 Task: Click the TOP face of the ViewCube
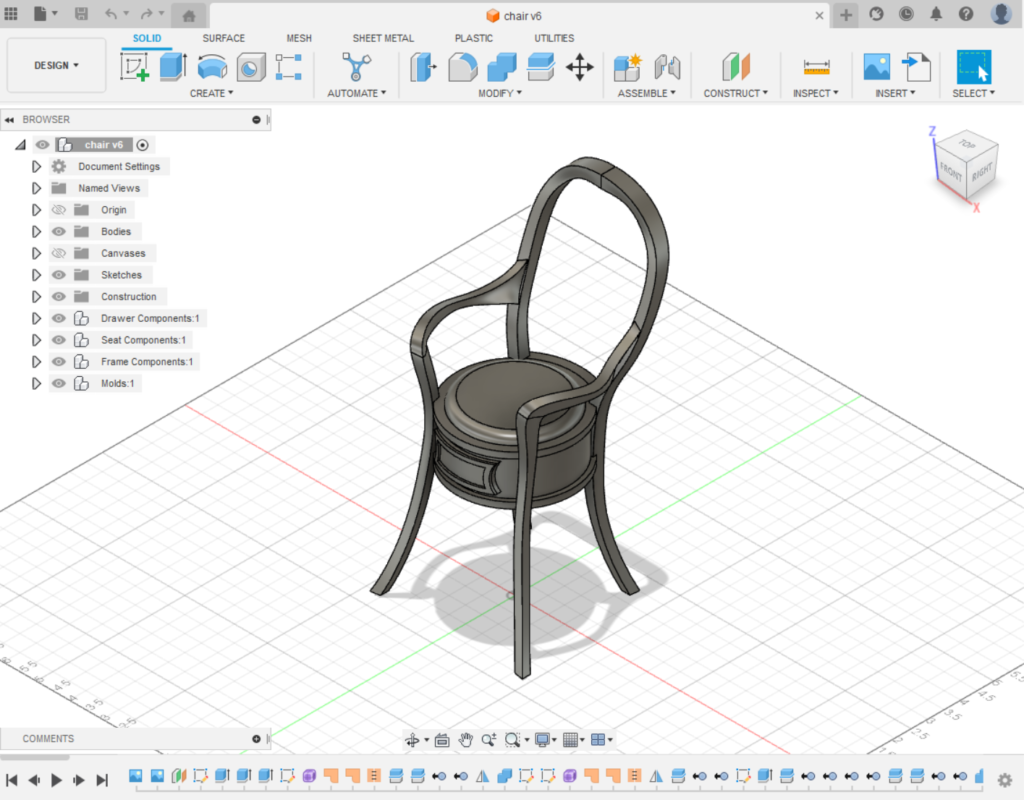[x=967, y=145]
